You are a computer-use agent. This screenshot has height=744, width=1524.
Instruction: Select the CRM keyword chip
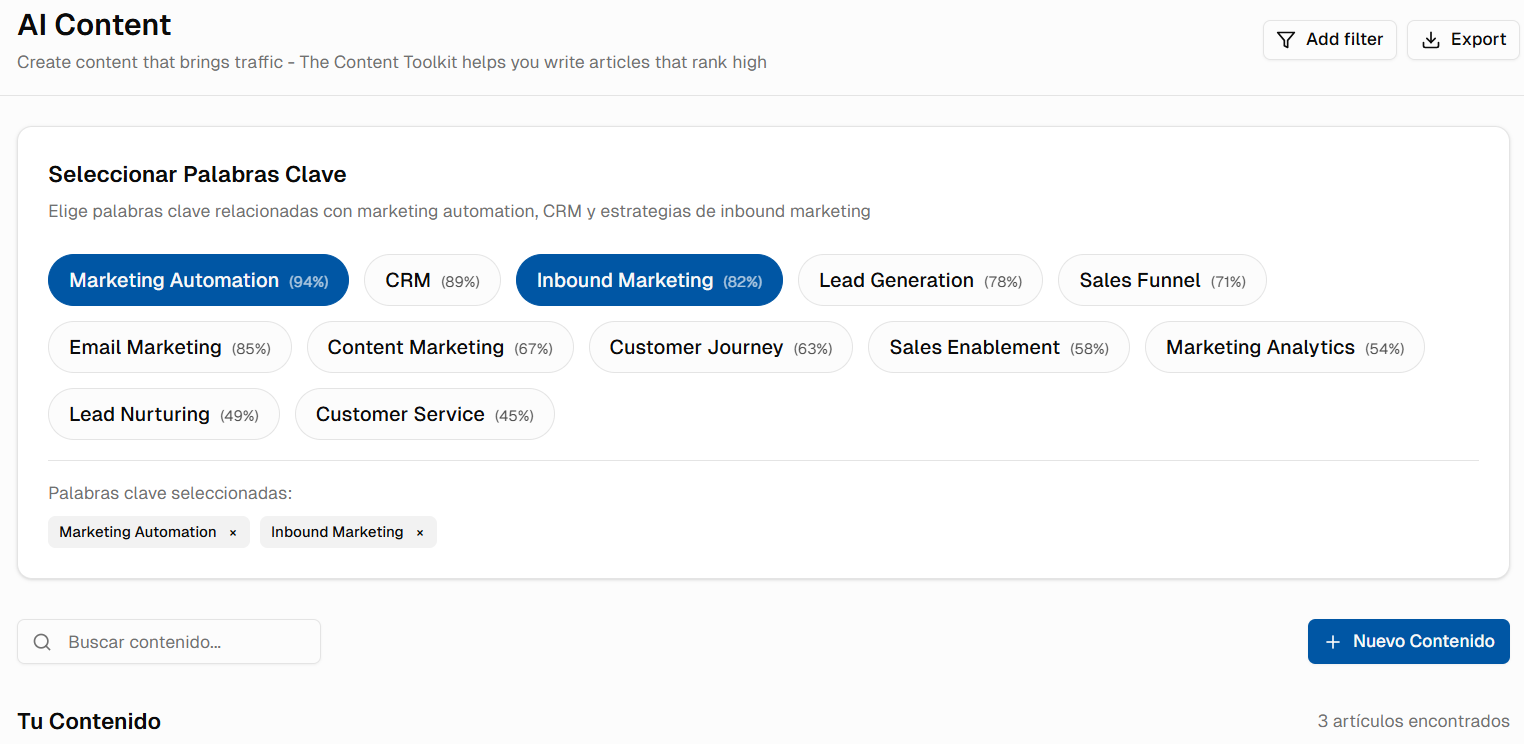pyautogui.click(x=432, y=281)
